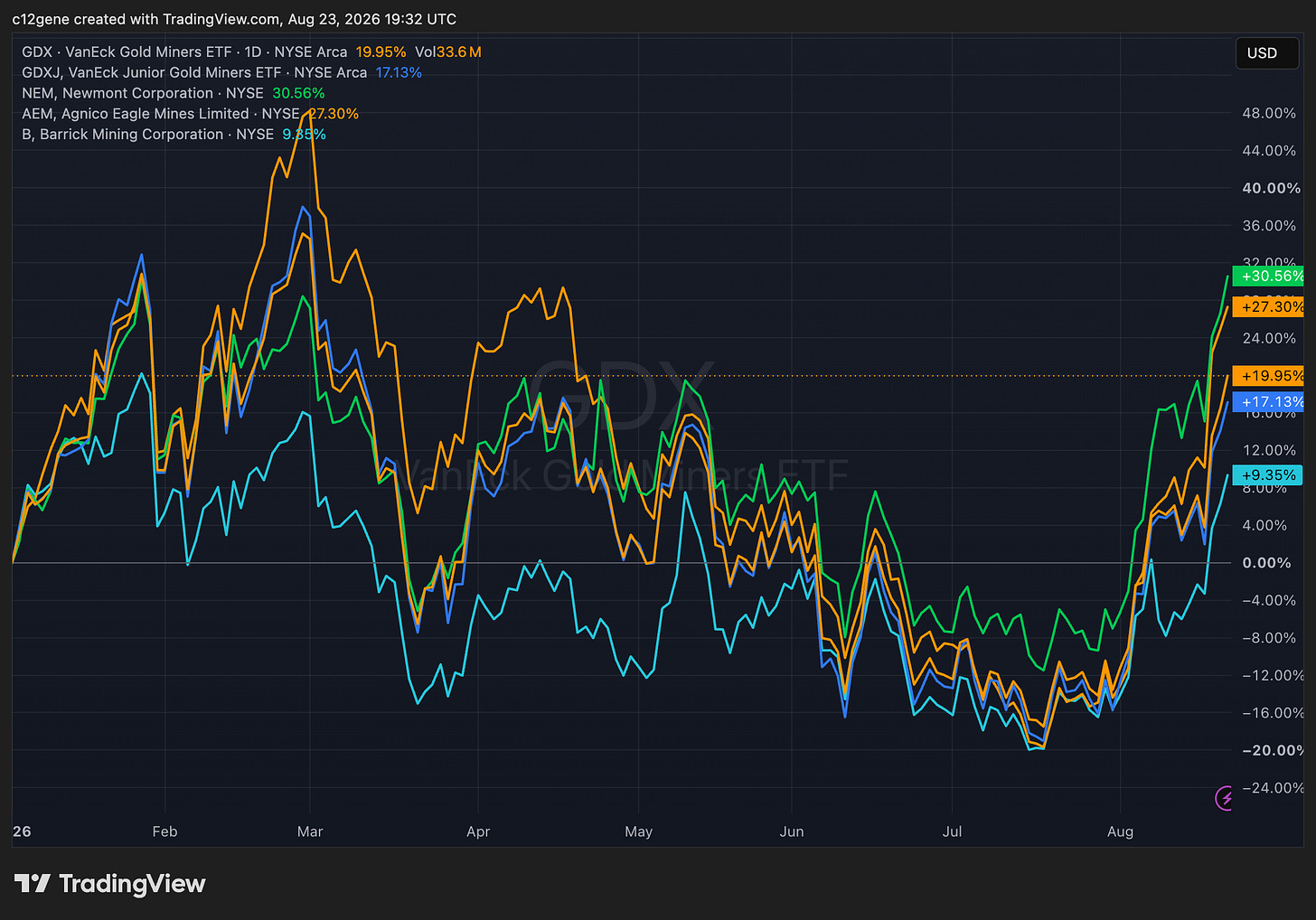Click the −20.00% tick on the price axis

tap(1272, 751)
